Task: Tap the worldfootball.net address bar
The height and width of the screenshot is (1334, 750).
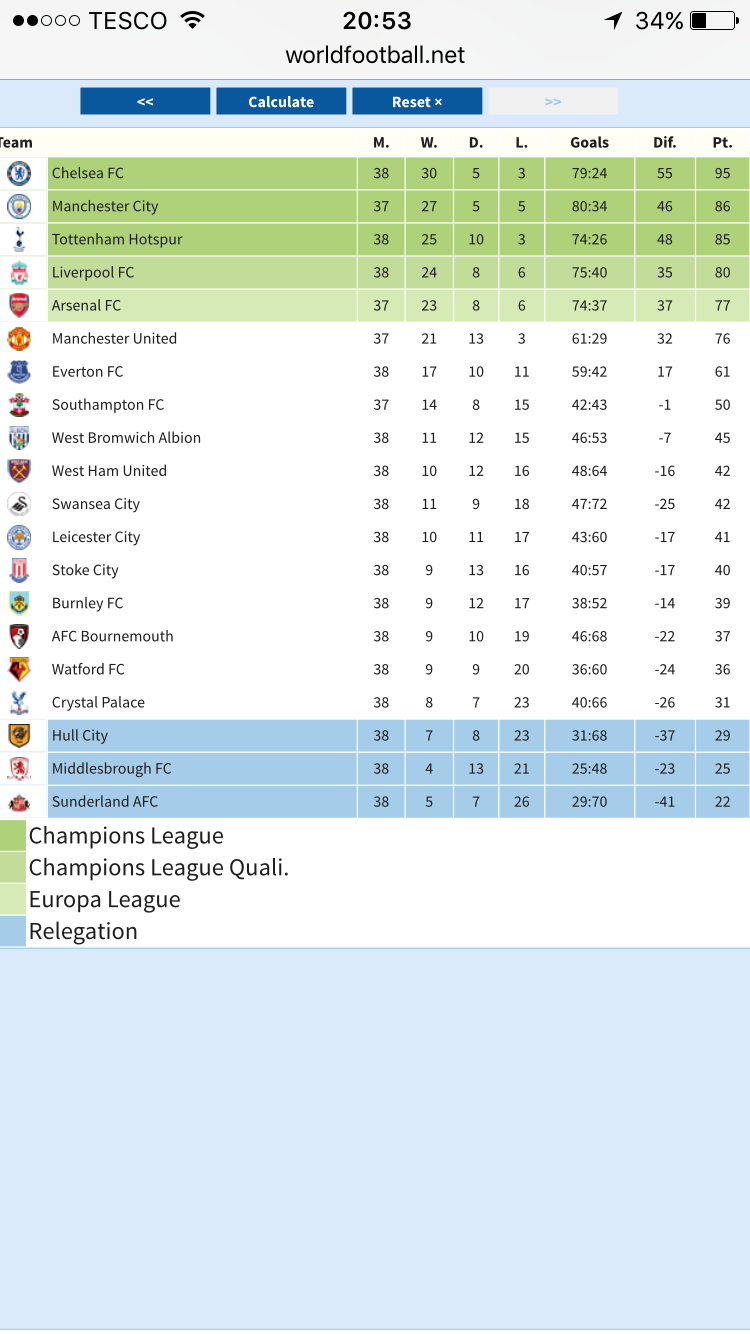Action: tap(375, 55)
